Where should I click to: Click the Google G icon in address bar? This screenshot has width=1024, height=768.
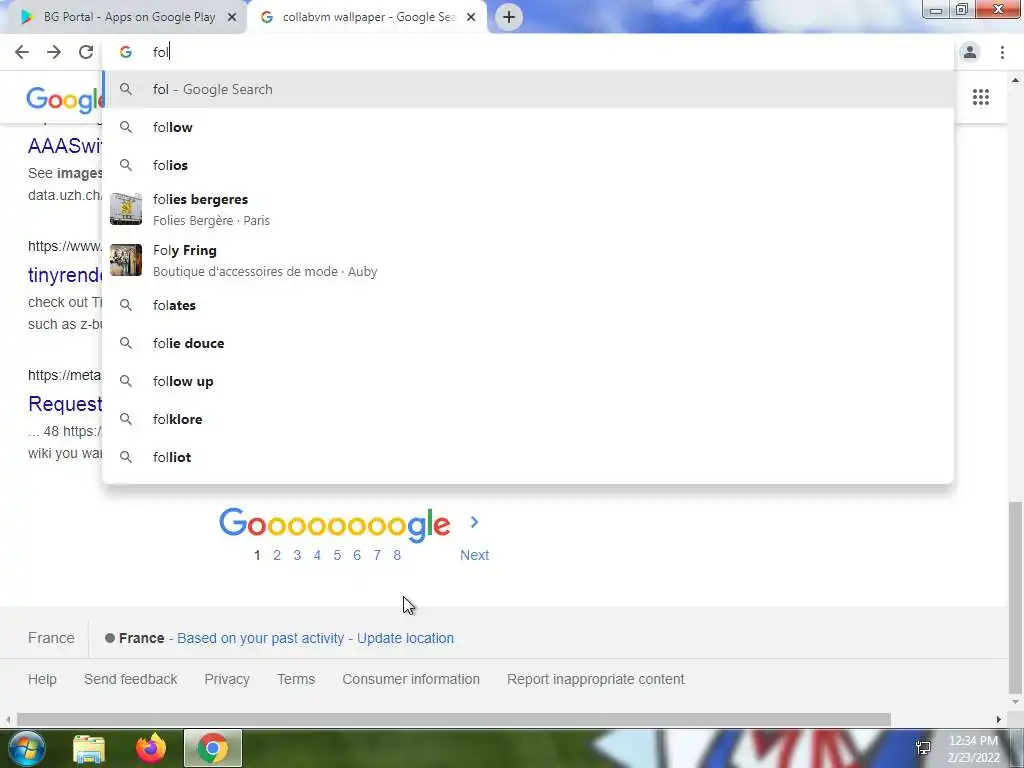point(126,52)
